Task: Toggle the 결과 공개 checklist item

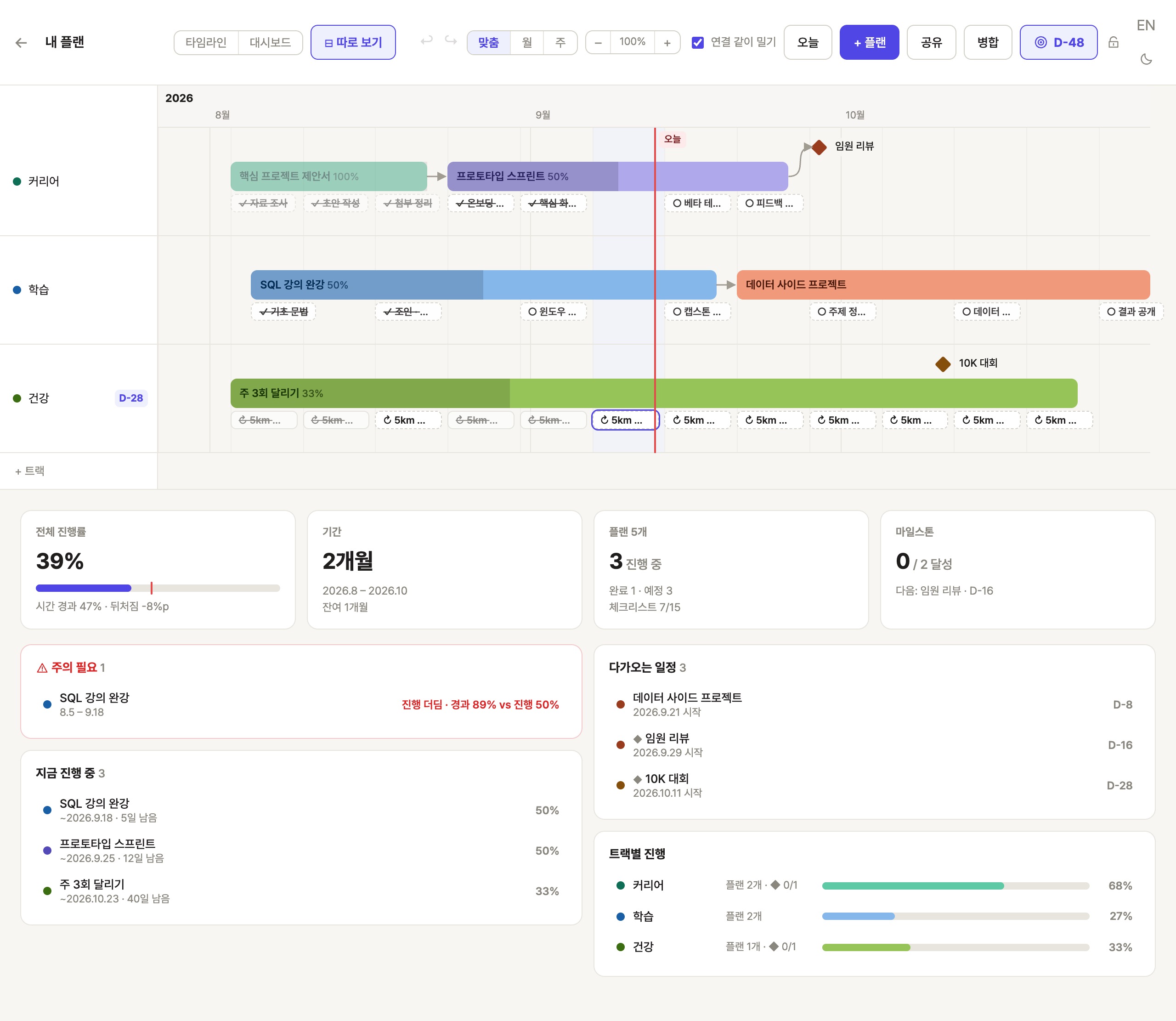Action: (x=1131, y=312)
